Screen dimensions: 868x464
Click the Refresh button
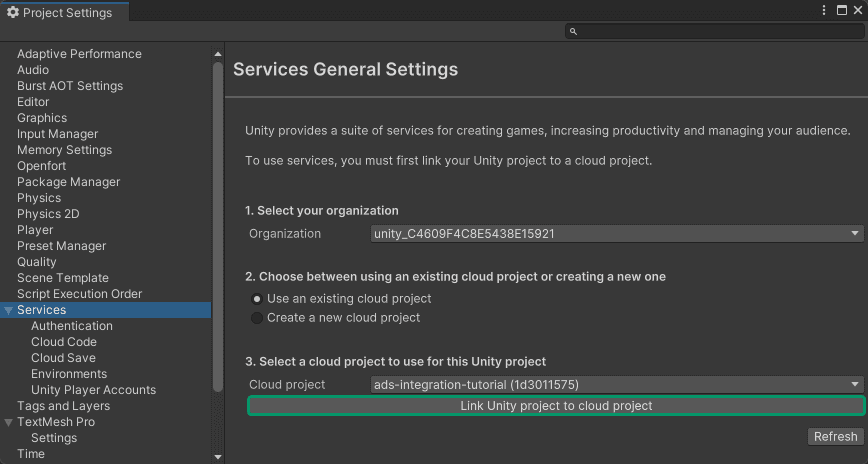(835, 436)
